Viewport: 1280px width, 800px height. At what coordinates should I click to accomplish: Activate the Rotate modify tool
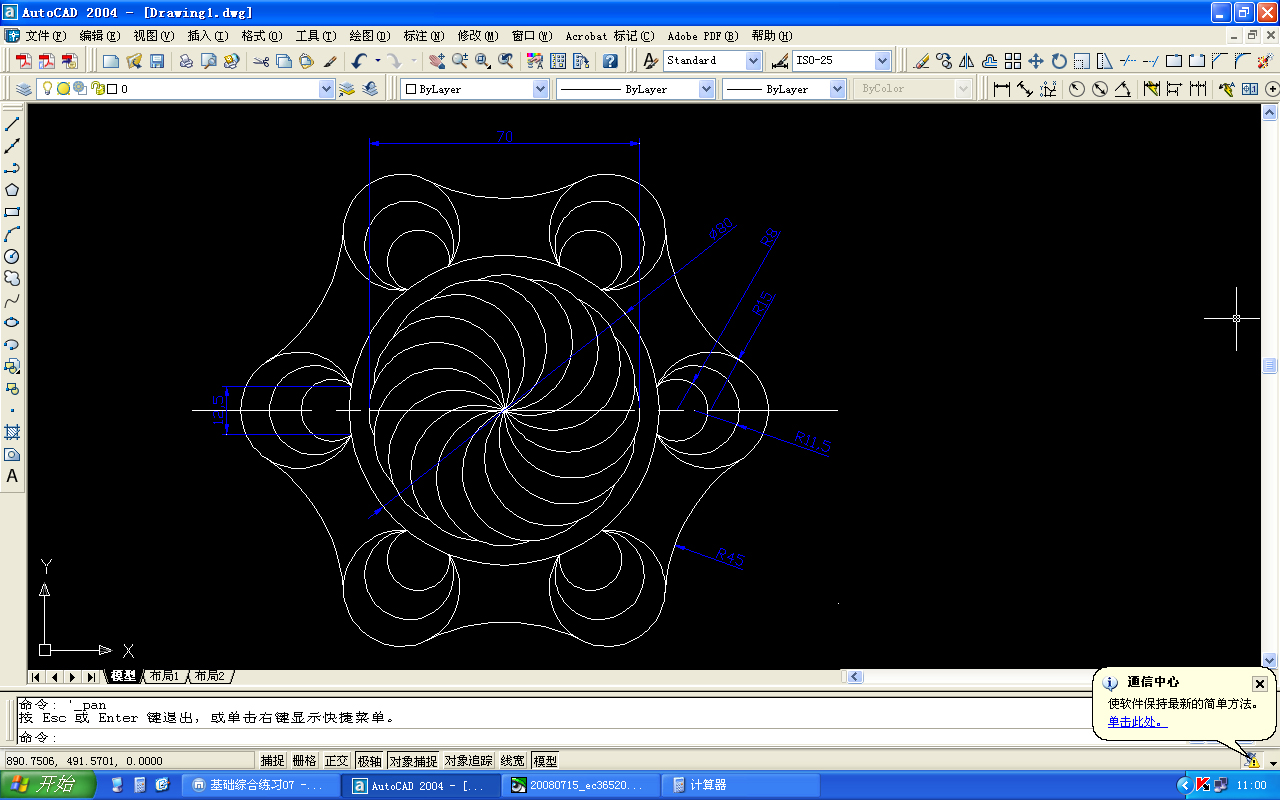pyautogui.click(x=1059, y=61)
